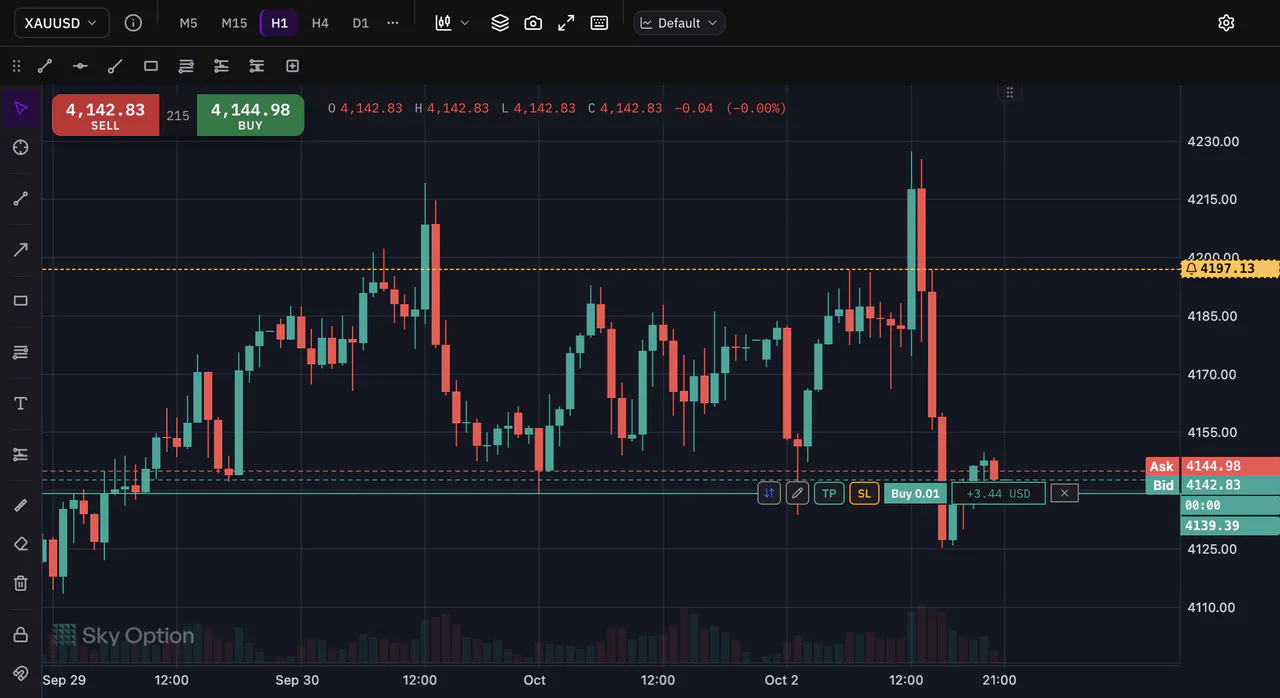This screenshot has width=1280, height=698.
Task: Select the text tool in left sidebar
Action: click(20, 403)
